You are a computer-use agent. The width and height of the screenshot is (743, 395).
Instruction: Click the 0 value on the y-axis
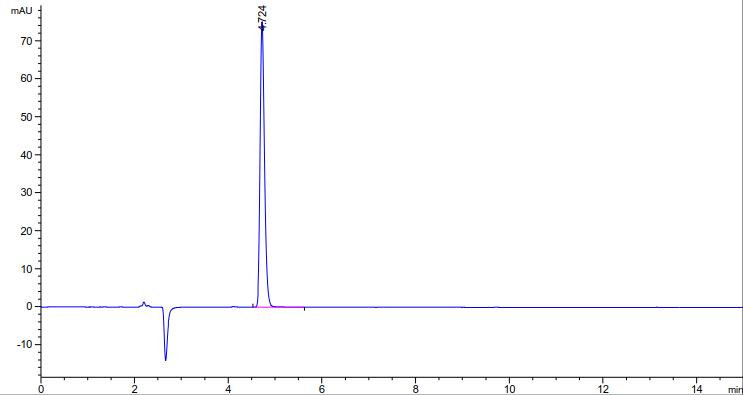click(x=30, y=306)
